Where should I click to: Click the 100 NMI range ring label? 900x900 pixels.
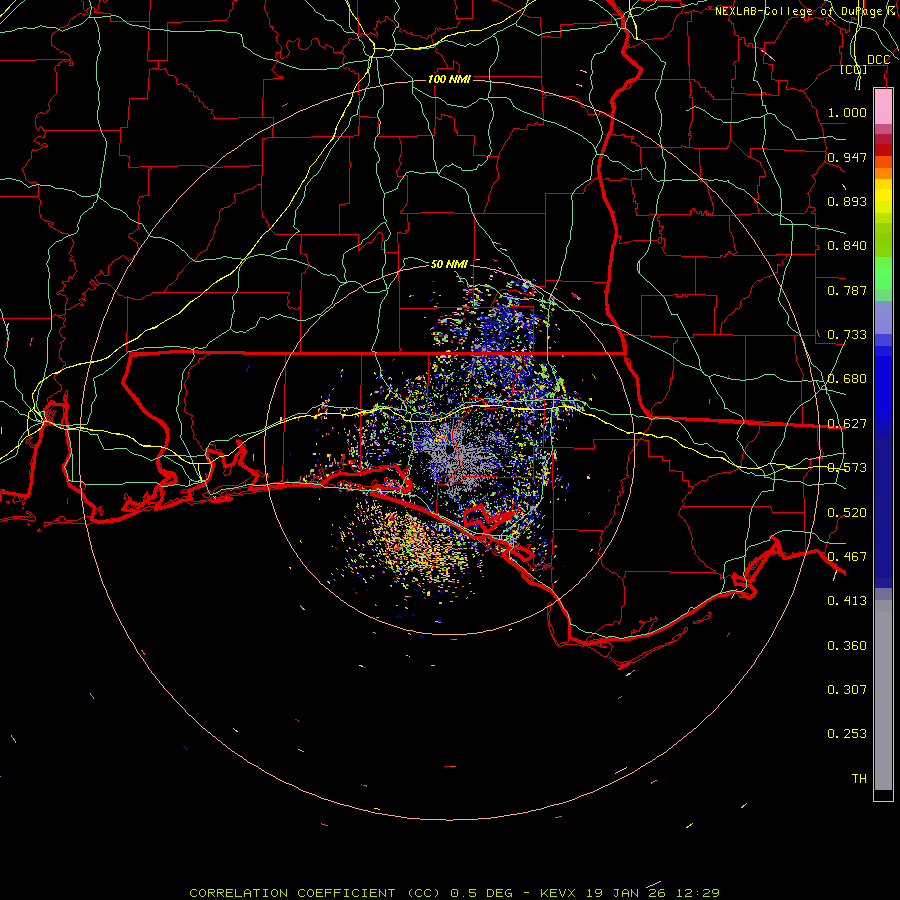pos(448,79)
